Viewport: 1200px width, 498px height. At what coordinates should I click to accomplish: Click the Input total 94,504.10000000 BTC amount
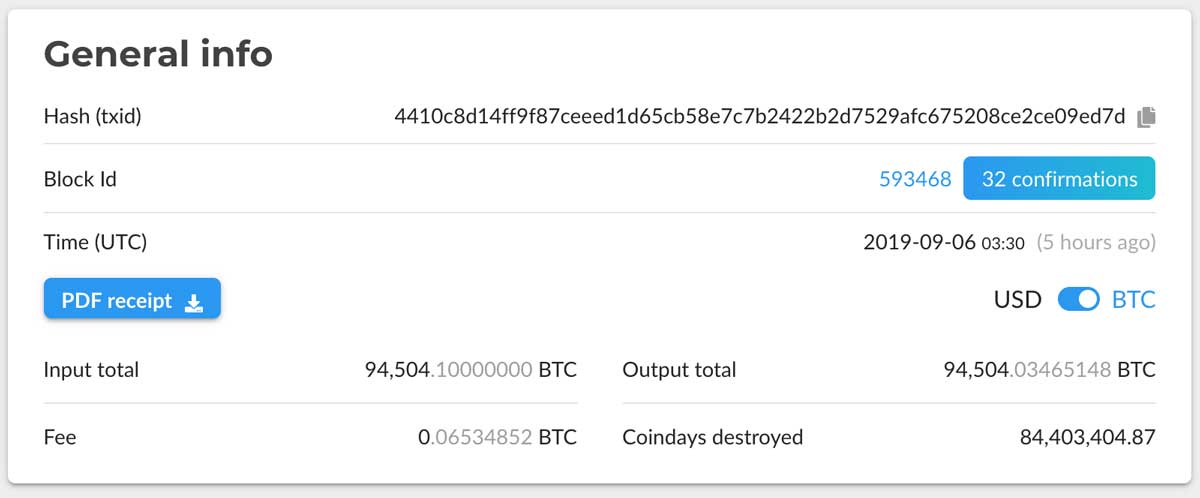pyautogui.click(x=471, y=370)
